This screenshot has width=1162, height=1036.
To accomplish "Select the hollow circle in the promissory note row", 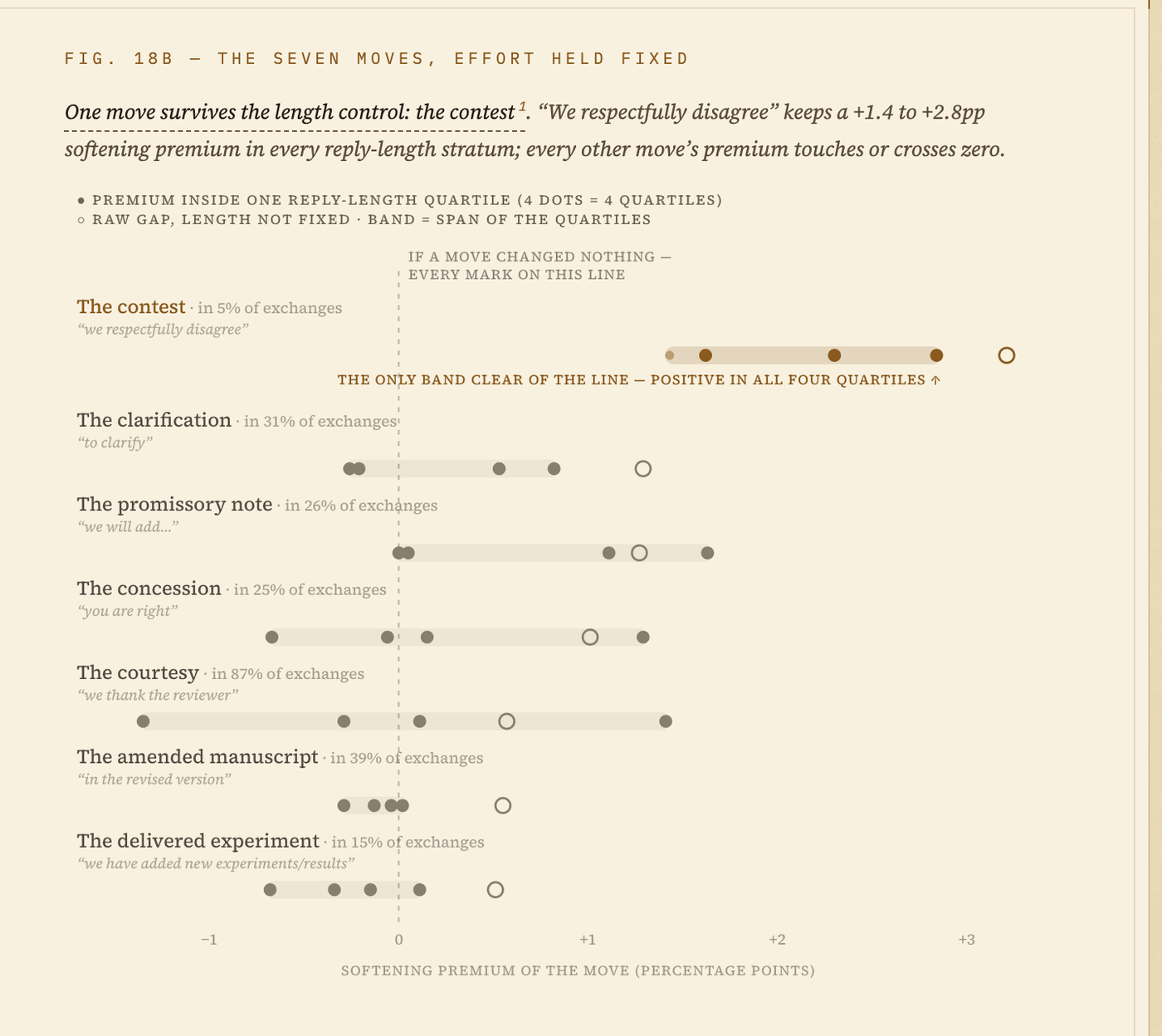I will [x=639, y=553].
